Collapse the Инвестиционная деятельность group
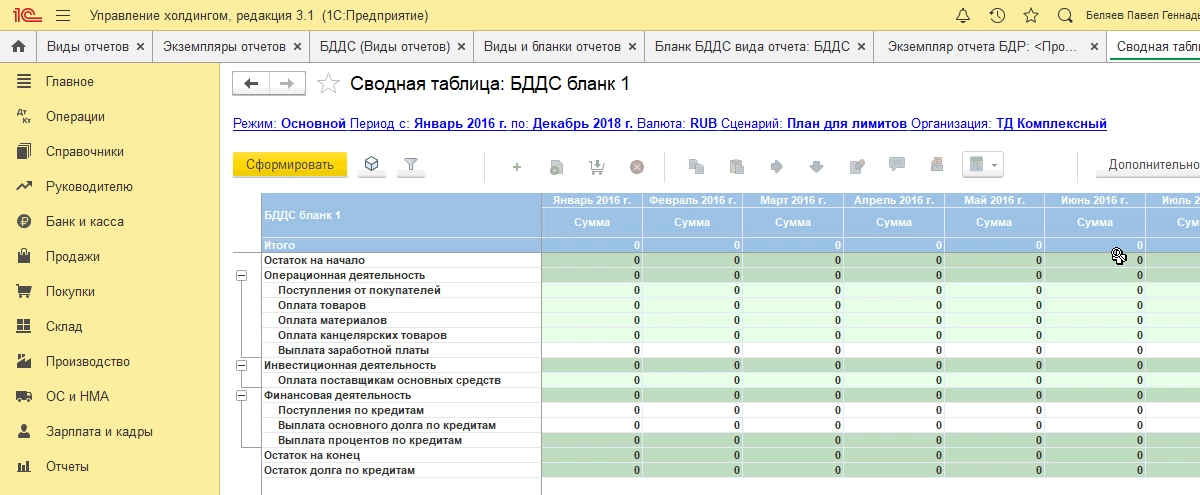1200x495 pixels. pyautogui.click(x=241, y=365)
